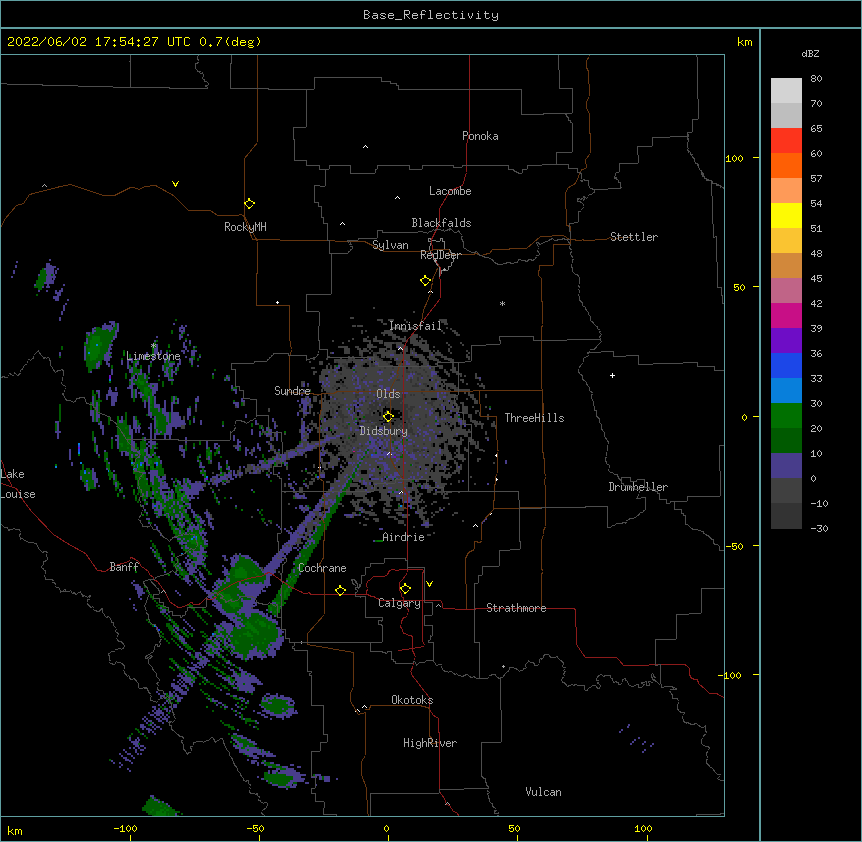Click the Vulcan label
The height and width of the screenshot is (842, 862).
tap(543, 792)
